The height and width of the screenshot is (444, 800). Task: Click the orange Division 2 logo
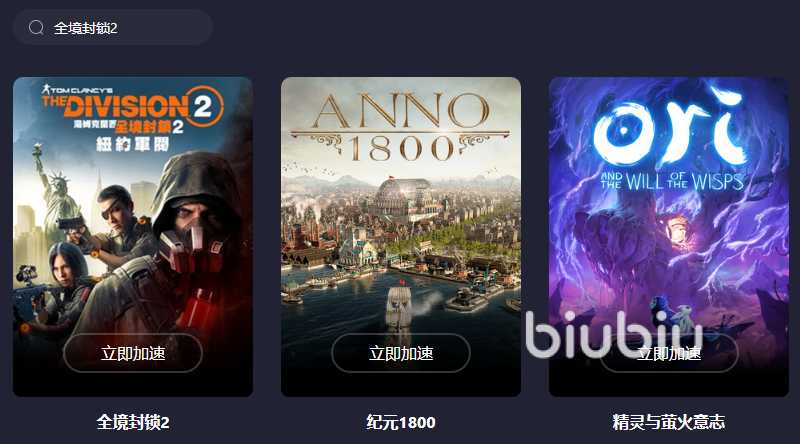(133, 105)
